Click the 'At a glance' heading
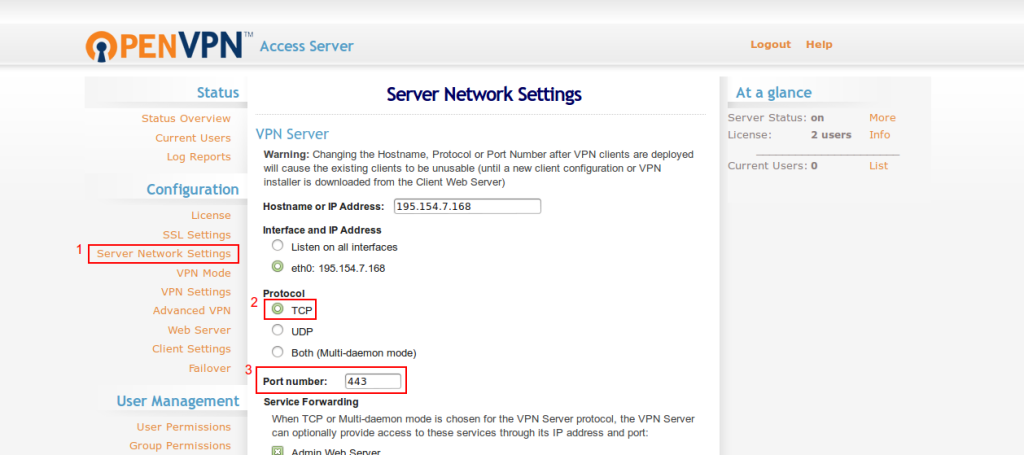The image size is (1024, 455). [x=774, y=93]
